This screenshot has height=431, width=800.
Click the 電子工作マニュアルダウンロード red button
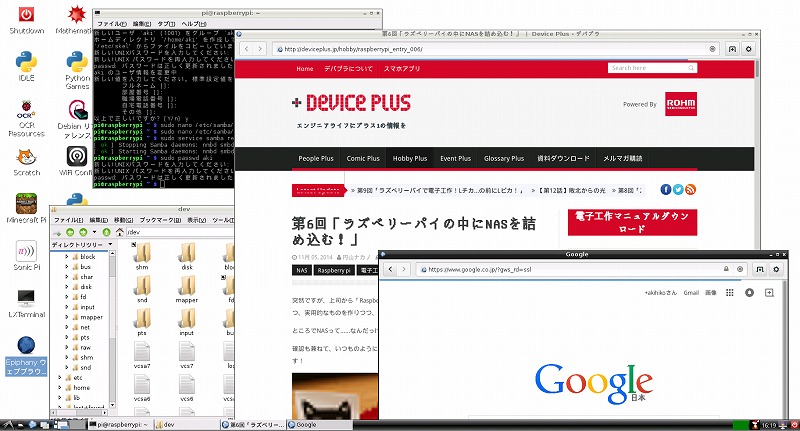pos(632,222)
